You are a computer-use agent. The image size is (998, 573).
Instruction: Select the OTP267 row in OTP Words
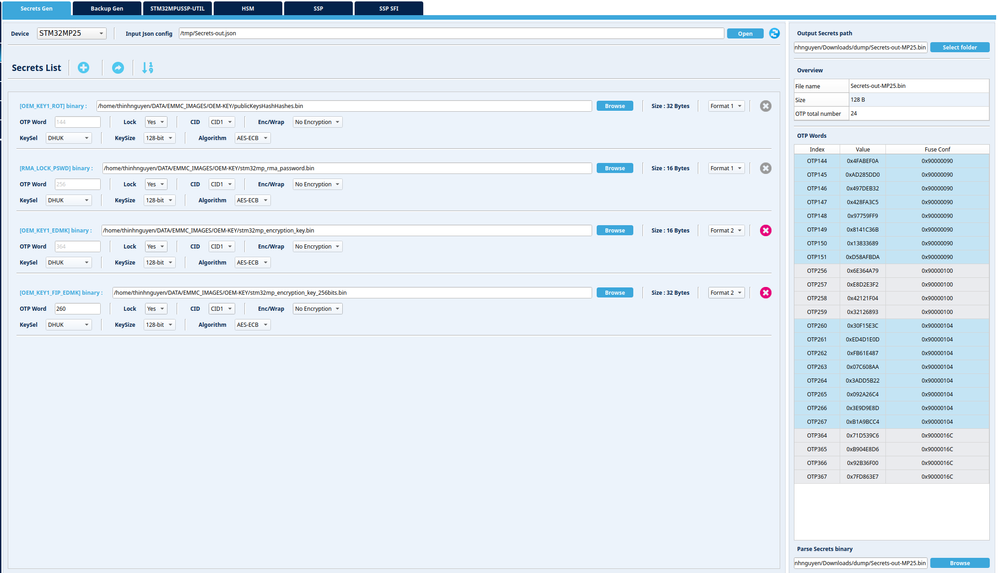[x=892, y=421]
